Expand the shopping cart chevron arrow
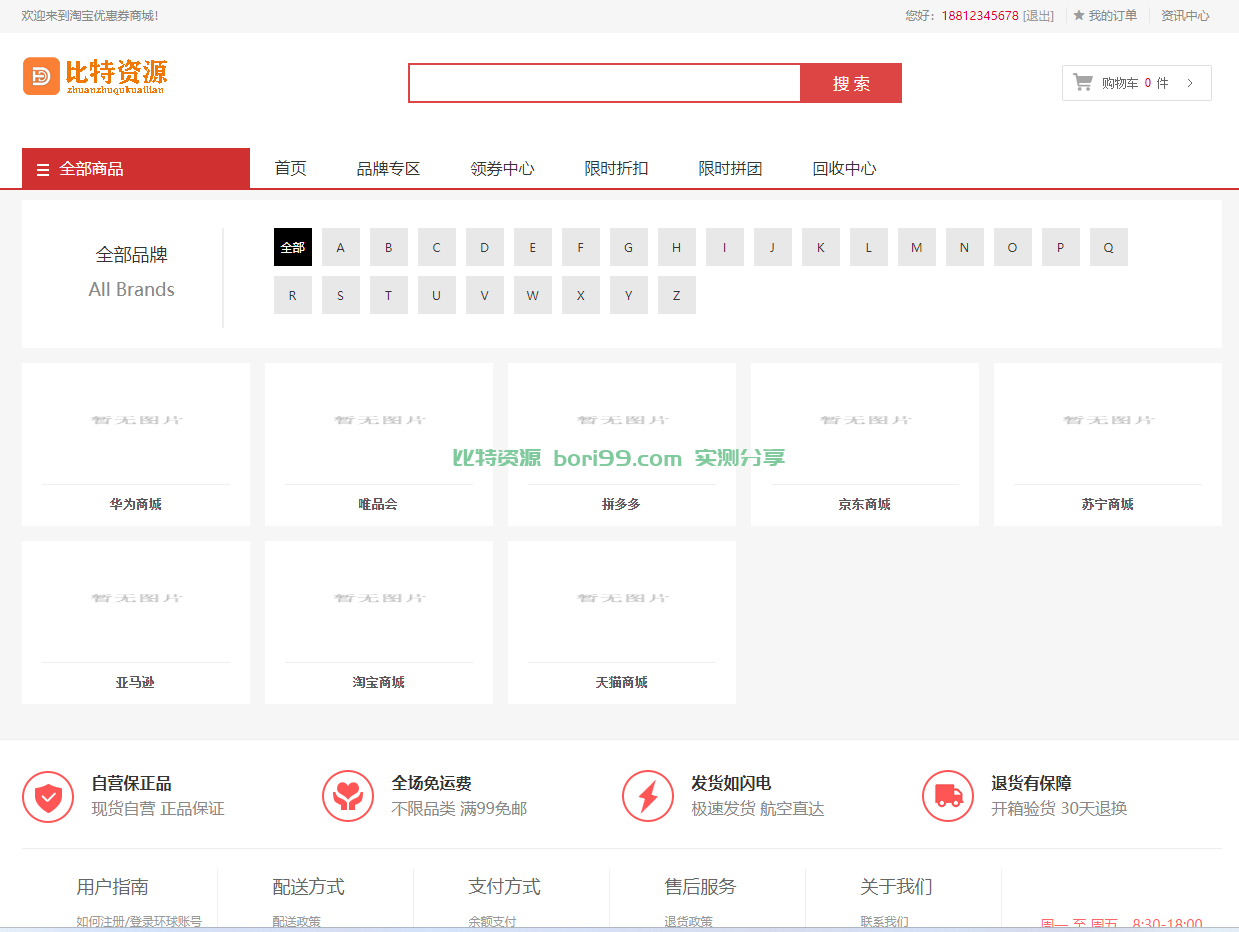The height and width of the screenshot is (932, 1239). 1190,83
